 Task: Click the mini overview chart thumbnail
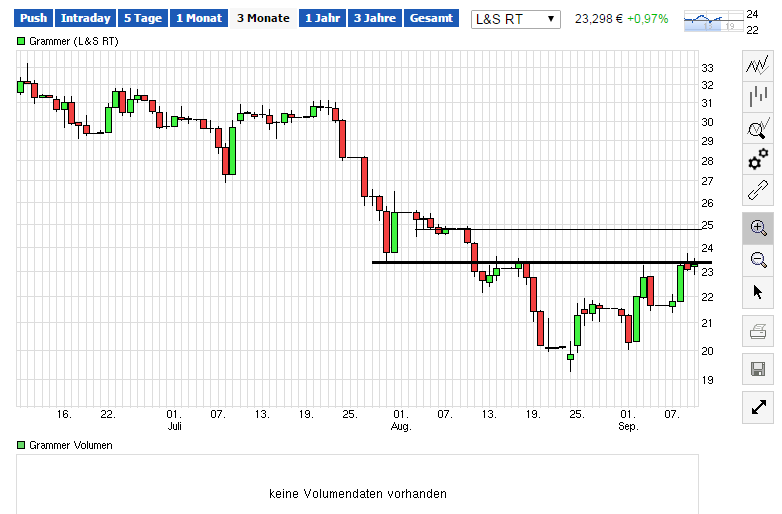point(714,21)
